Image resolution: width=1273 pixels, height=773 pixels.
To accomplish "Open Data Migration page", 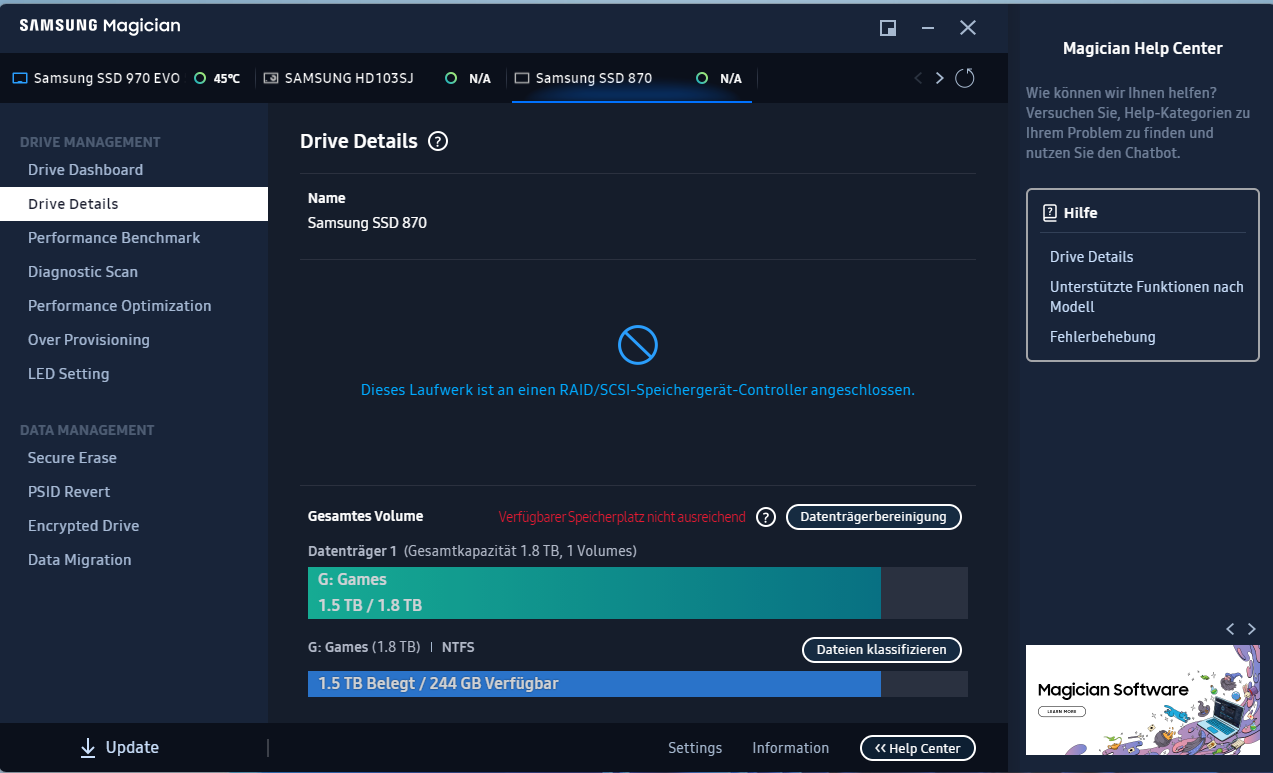I will 134,560.
